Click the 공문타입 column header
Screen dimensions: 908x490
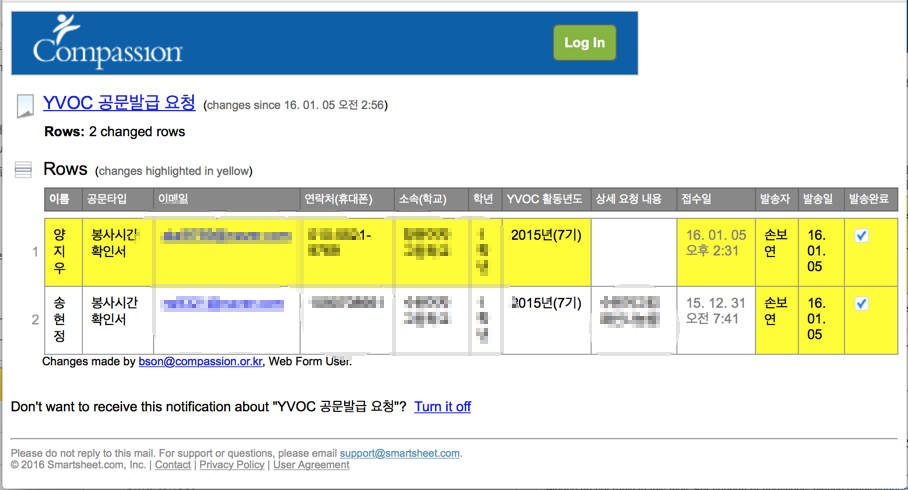pos(118,199)
